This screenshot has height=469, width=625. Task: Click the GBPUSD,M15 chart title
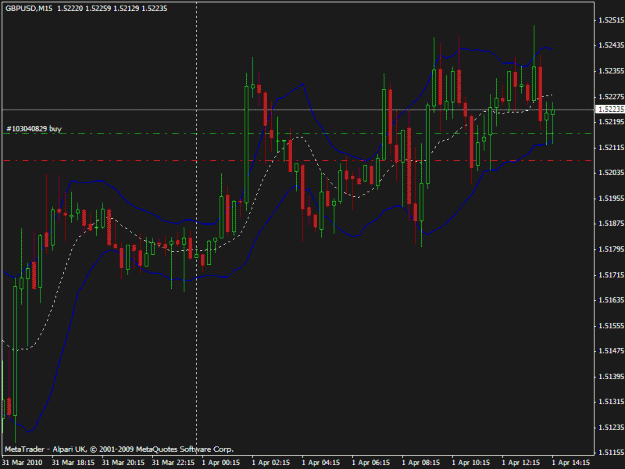click(x=29, y=8)
